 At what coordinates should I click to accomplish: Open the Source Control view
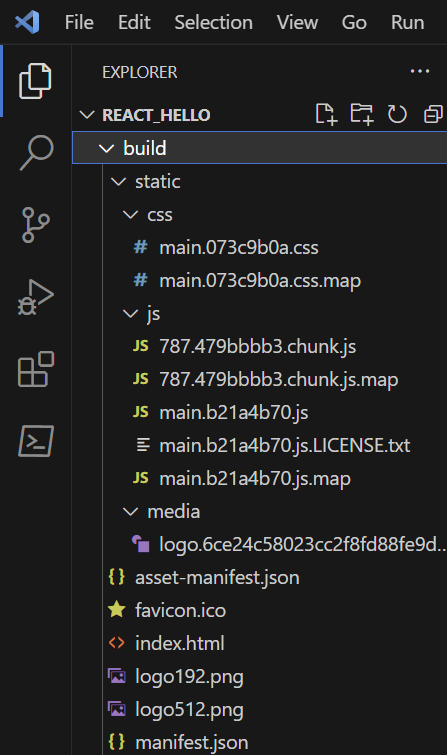click(35, 224)
